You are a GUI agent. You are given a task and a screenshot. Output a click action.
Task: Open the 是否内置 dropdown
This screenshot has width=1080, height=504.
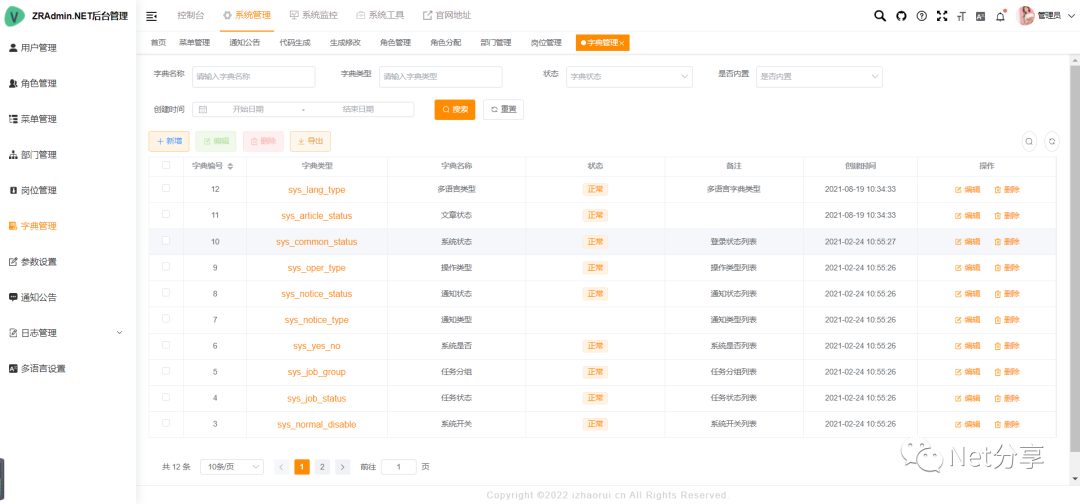[819, 76]
